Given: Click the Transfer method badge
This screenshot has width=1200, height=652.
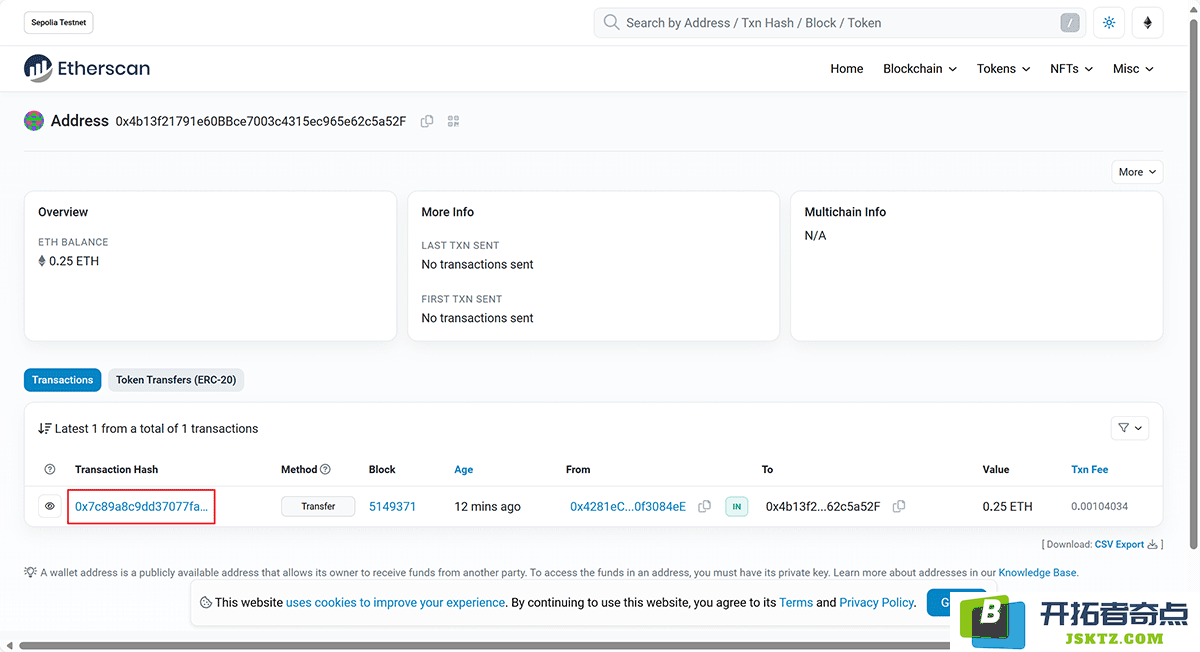Looking at the screenshot, I should pos(318,506).
